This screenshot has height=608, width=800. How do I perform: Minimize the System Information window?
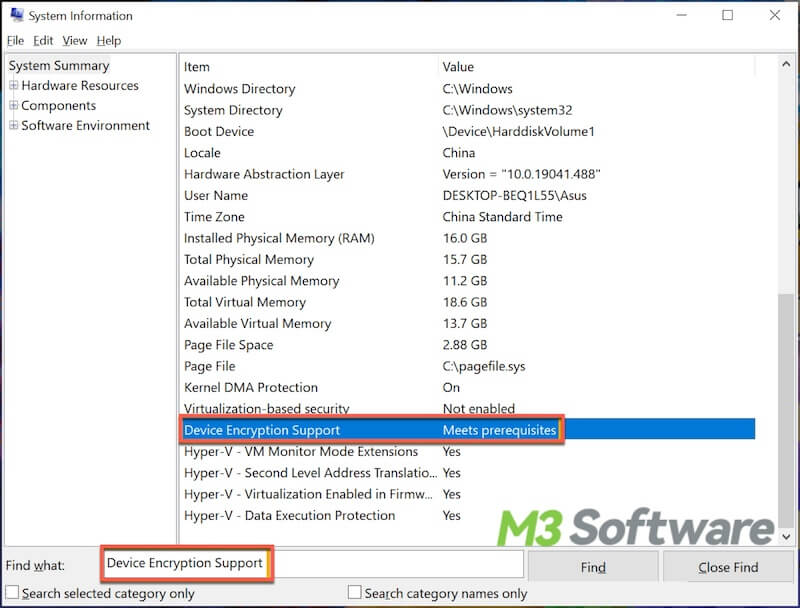(x=682, y=15)
